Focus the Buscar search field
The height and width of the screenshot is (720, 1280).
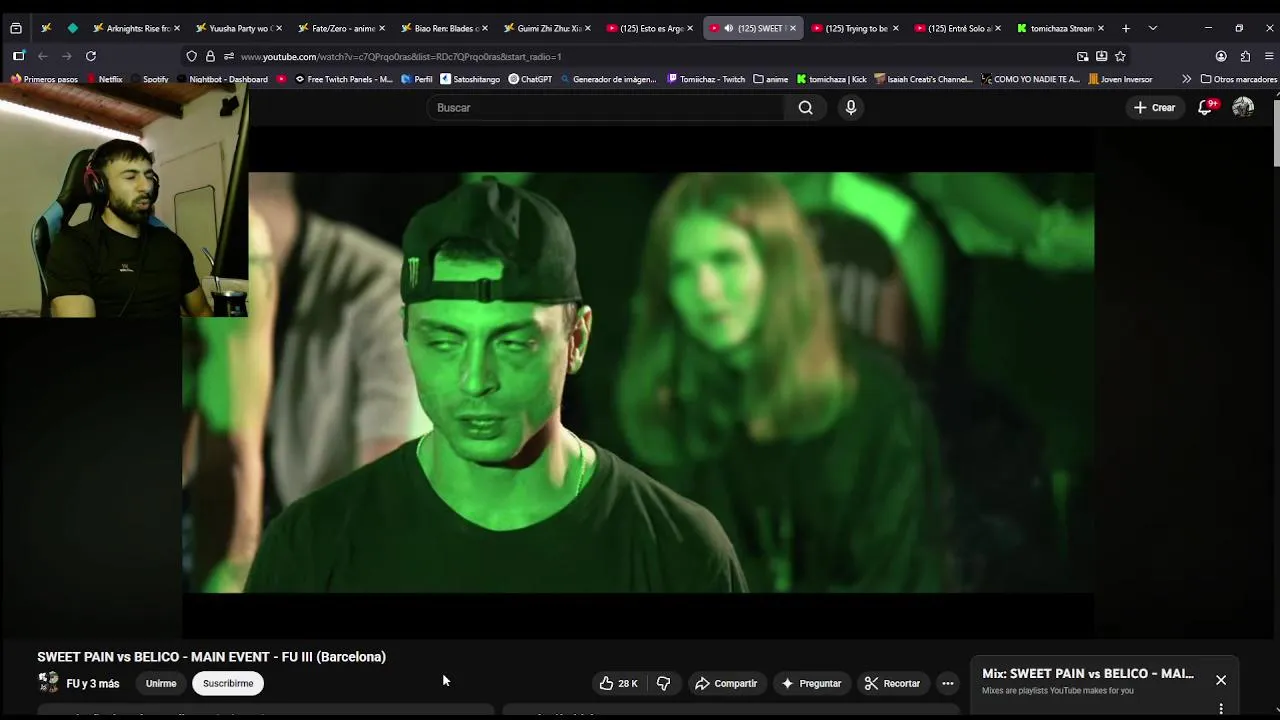[x=606, y=107]
